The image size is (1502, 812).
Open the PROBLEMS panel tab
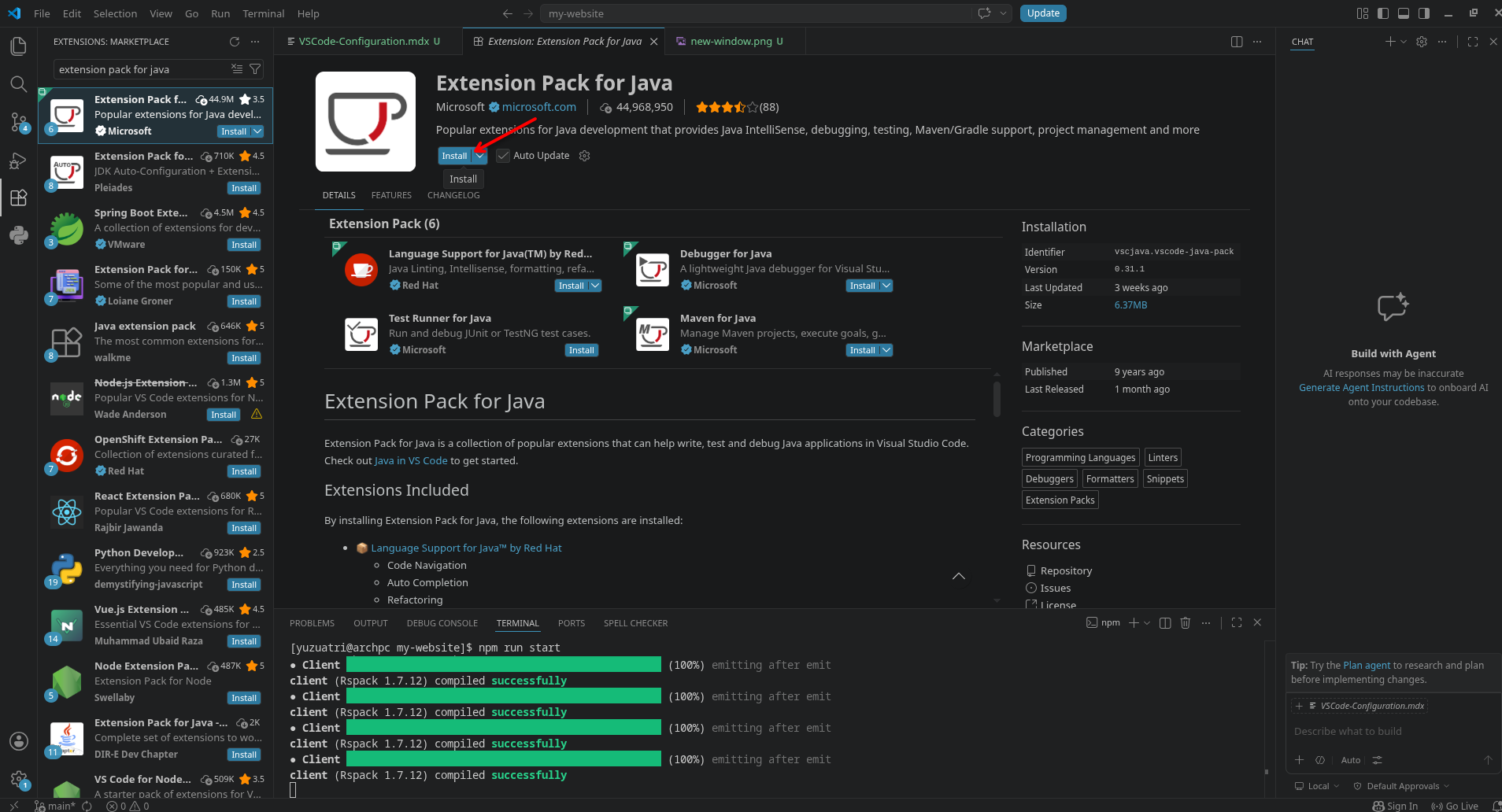click(x=312, y=623)
